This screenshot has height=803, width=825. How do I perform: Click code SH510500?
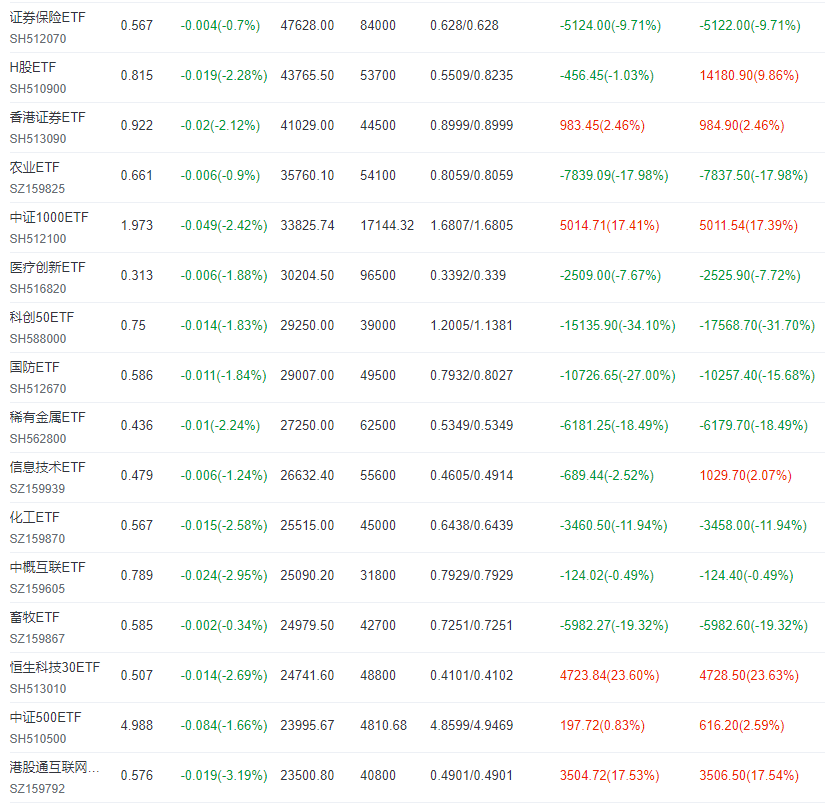point(38,739)
